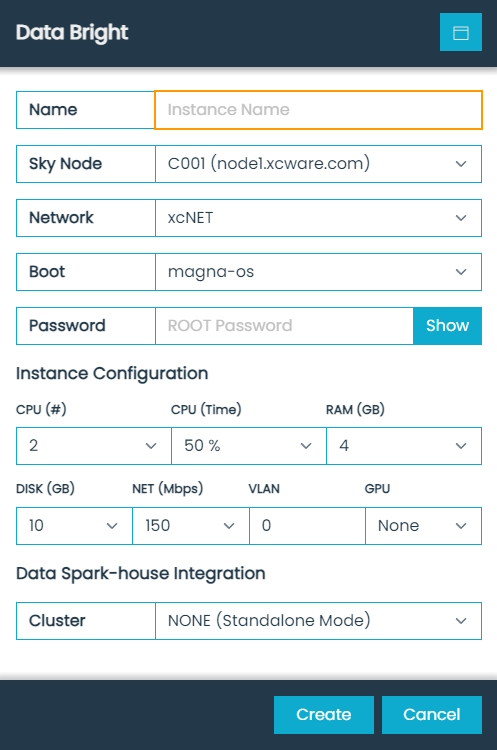
Task: Open the GPU dropdown showing None
Action: [x=423, y=526]
